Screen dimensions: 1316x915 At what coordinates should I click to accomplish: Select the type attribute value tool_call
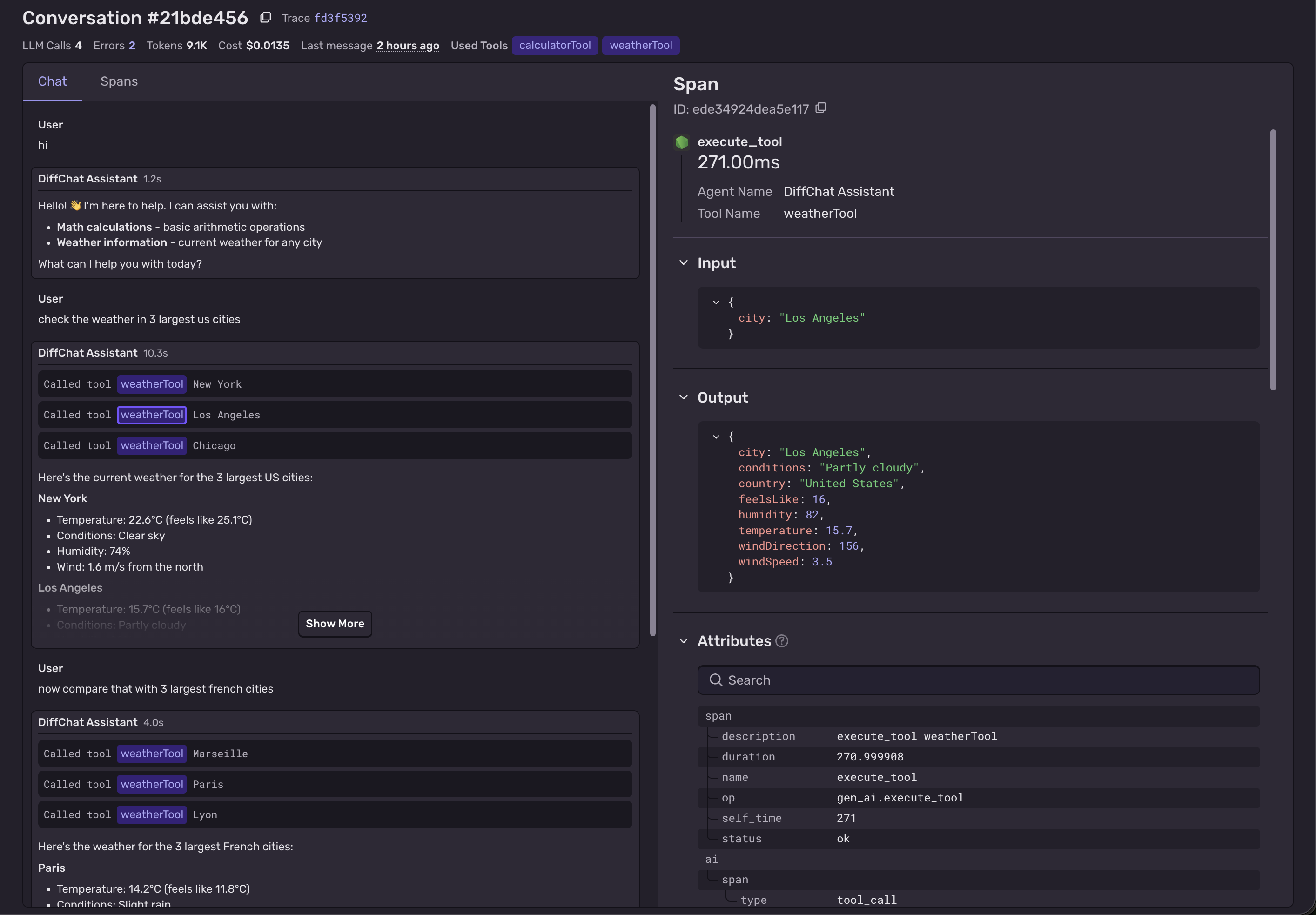[x=866, y=900]
